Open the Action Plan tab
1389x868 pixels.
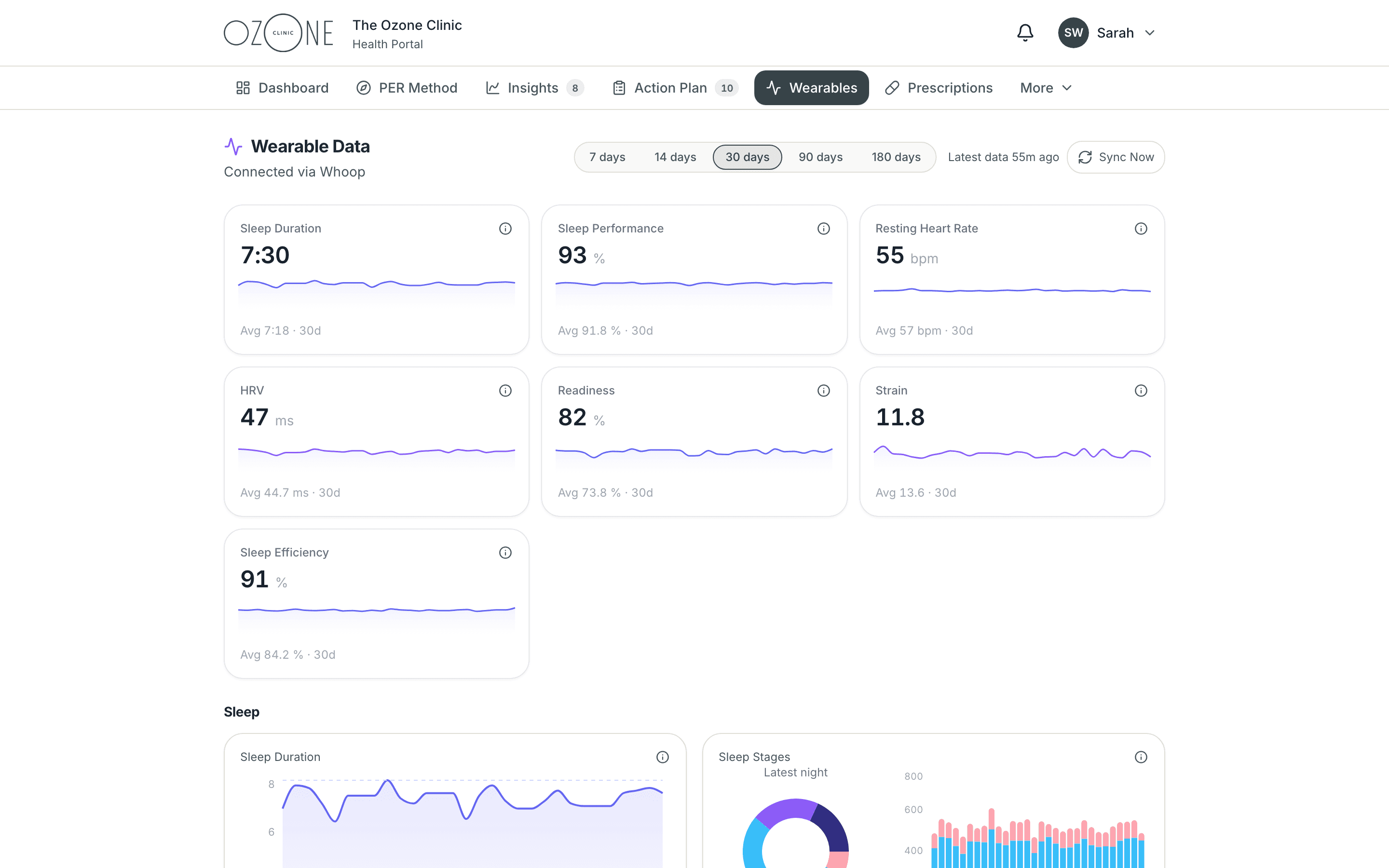[675, 88]
